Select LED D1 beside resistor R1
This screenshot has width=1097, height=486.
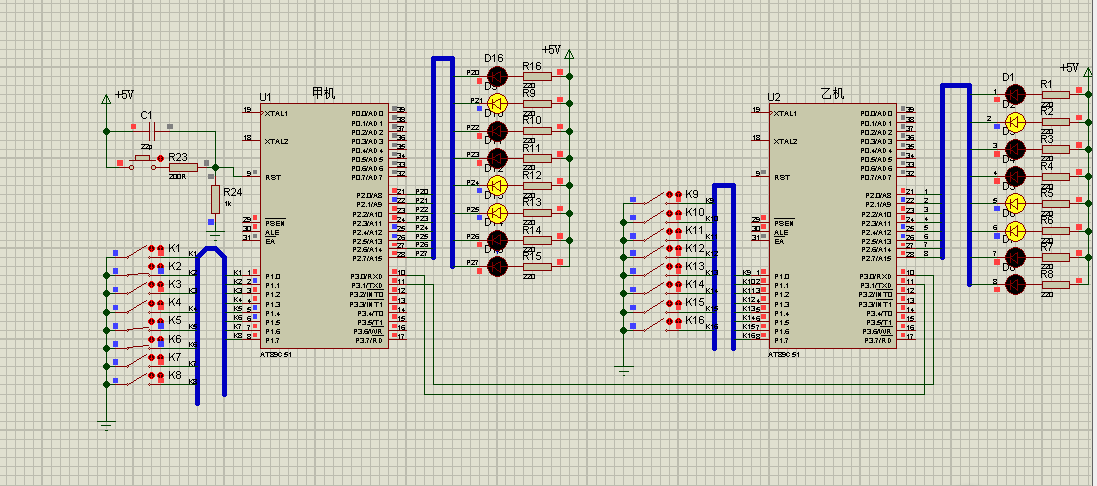tap(1015, 94)
